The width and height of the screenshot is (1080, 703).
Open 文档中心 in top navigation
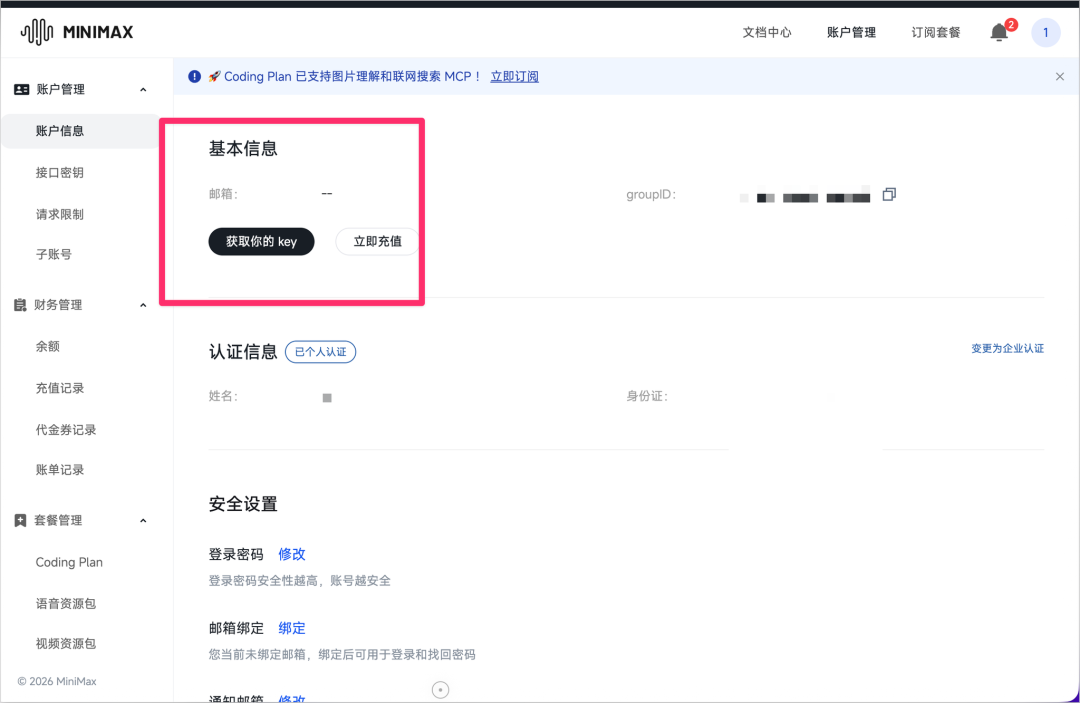(x=767, y=32)
